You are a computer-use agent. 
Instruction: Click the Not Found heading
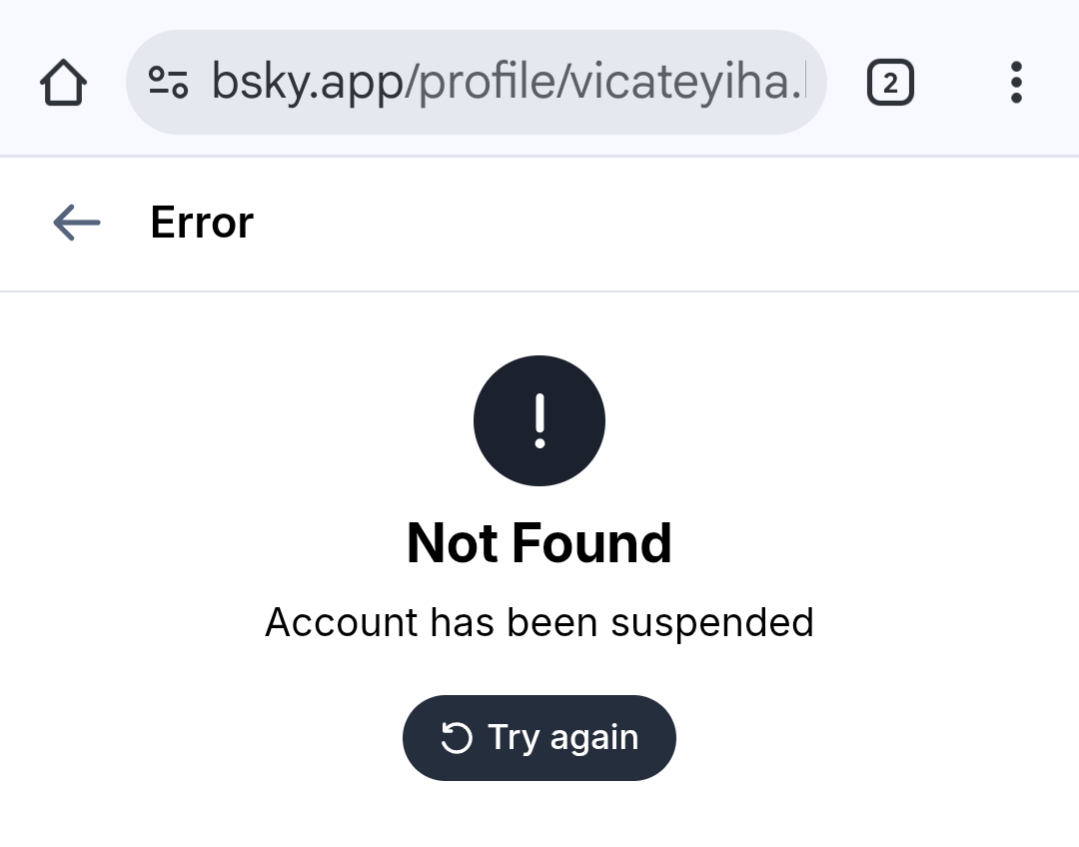click(x=539, y=544)
